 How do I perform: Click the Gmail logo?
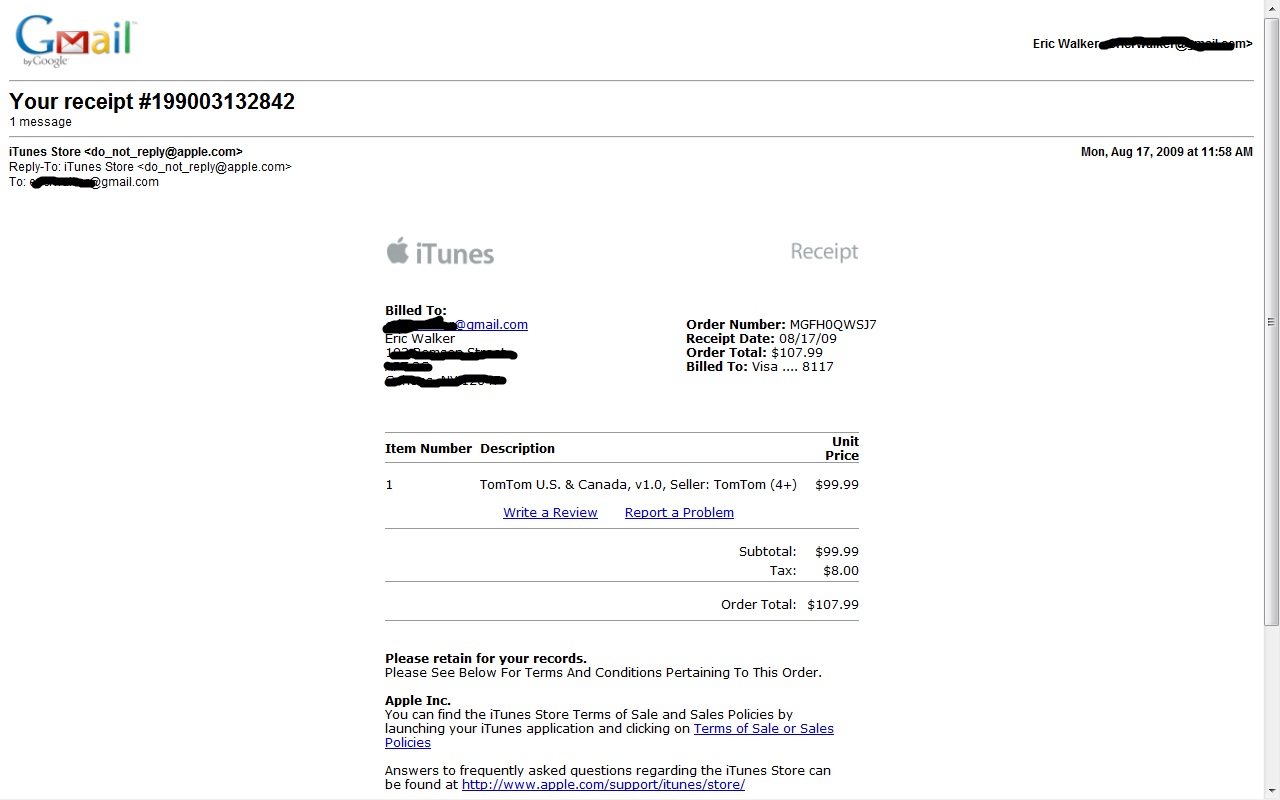coord(75,41)
